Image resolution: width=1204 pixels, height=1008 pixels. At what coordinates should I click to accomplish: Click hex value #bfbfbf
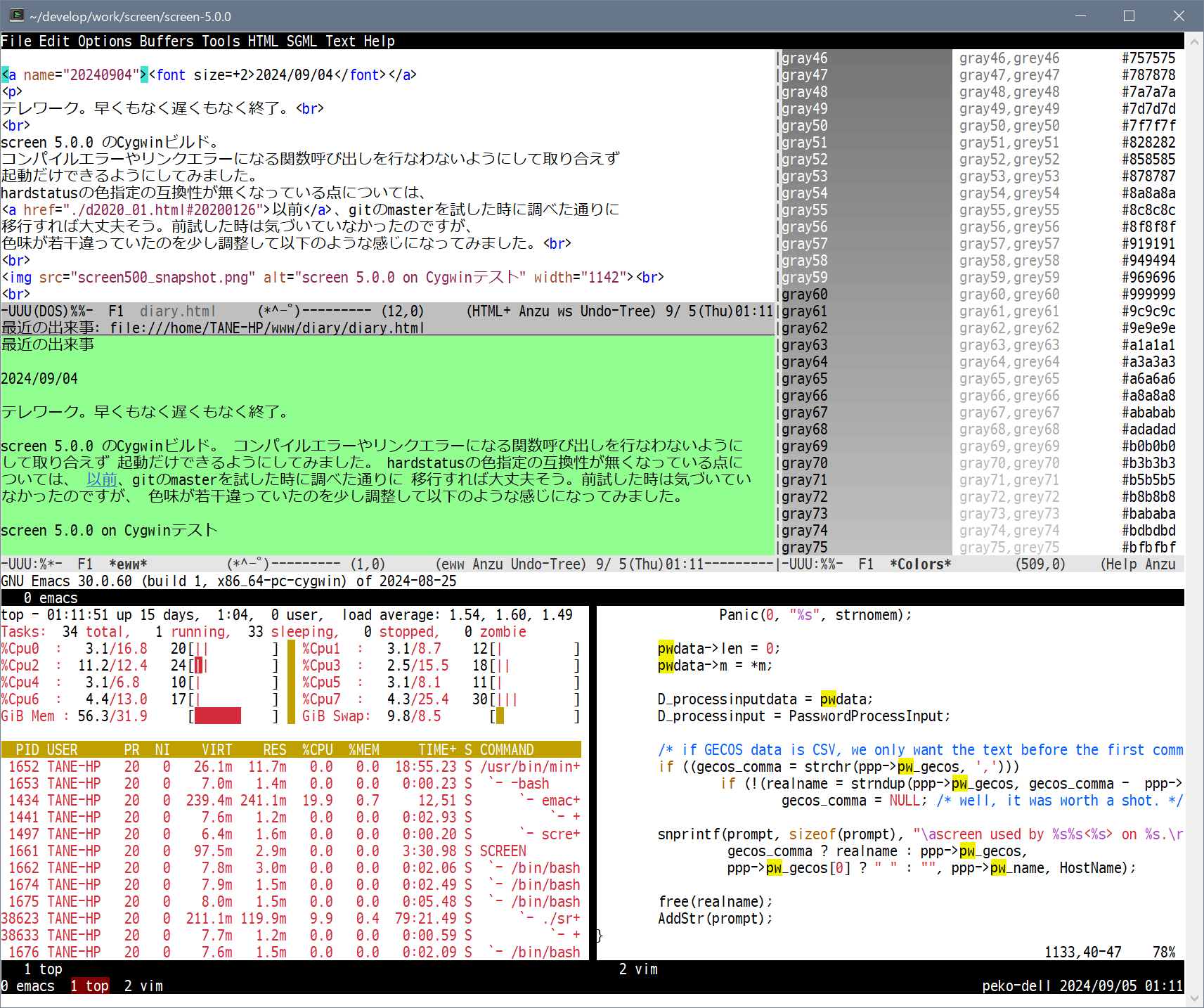pos(1148,548)
